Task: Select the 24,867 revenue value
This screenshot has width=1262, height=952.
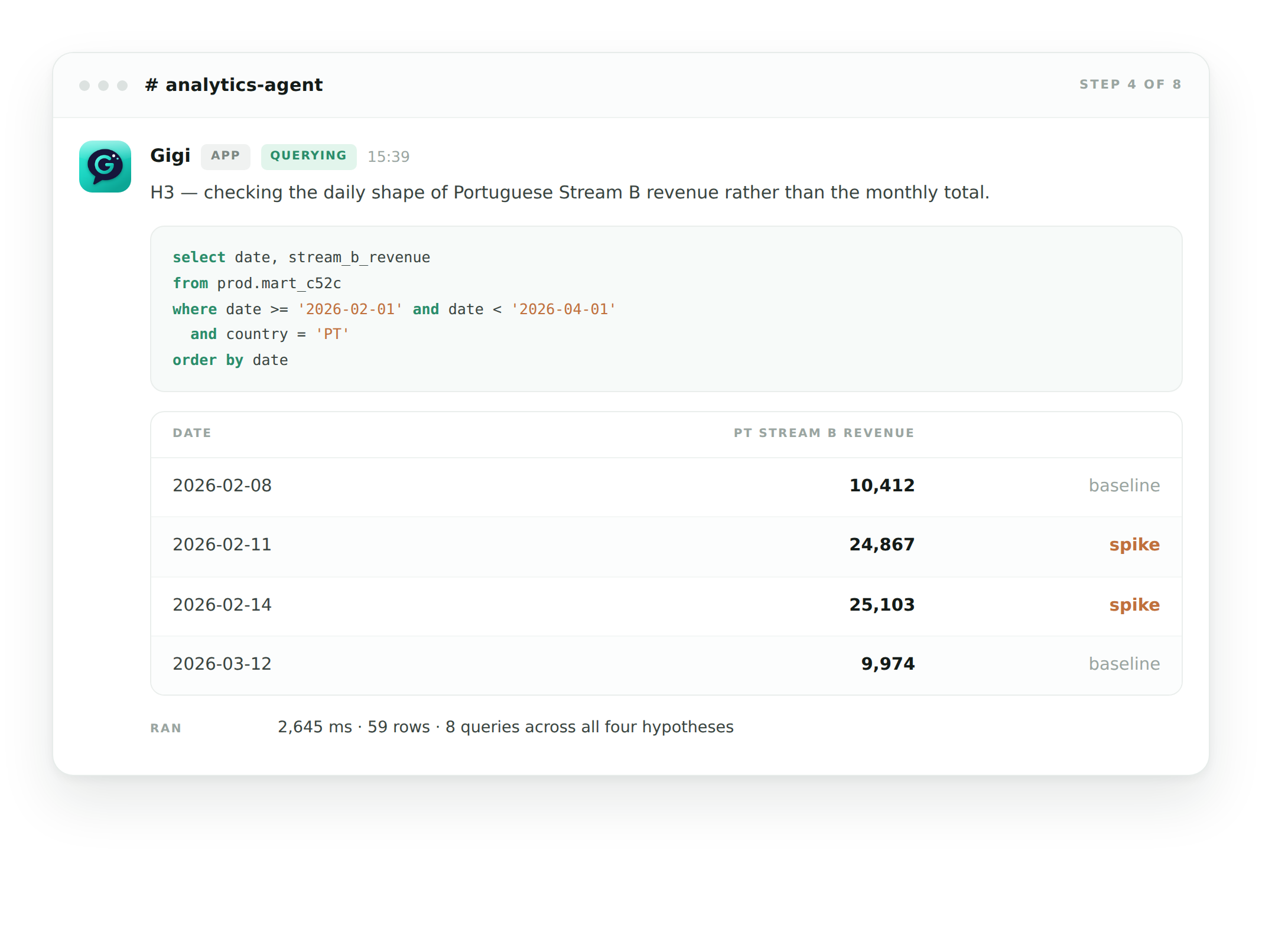Action: click(x=882, y=545)
